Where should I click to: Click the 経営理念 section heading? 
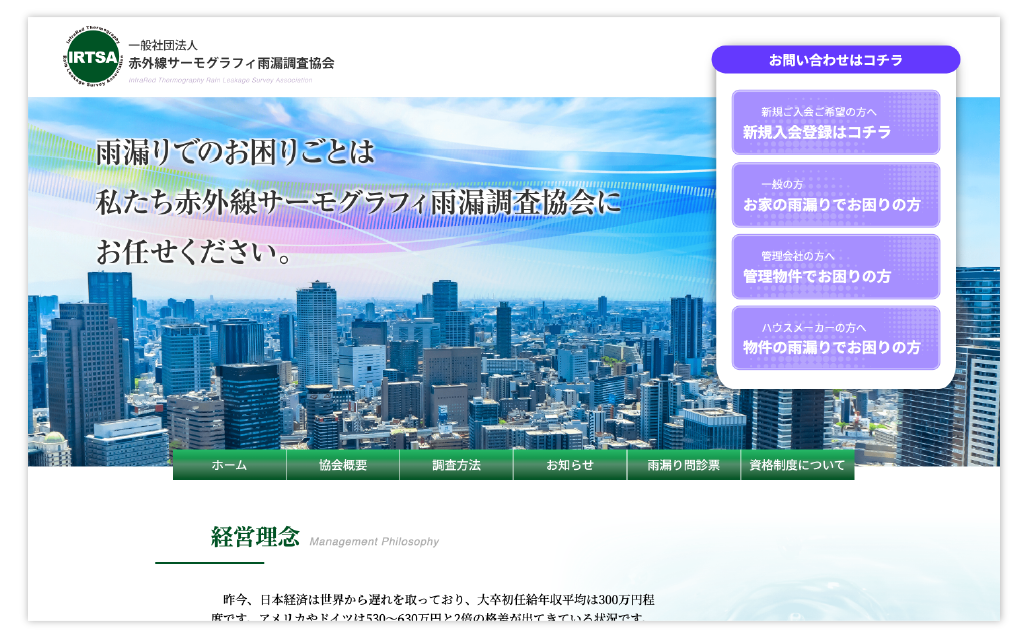coord(255,537)
